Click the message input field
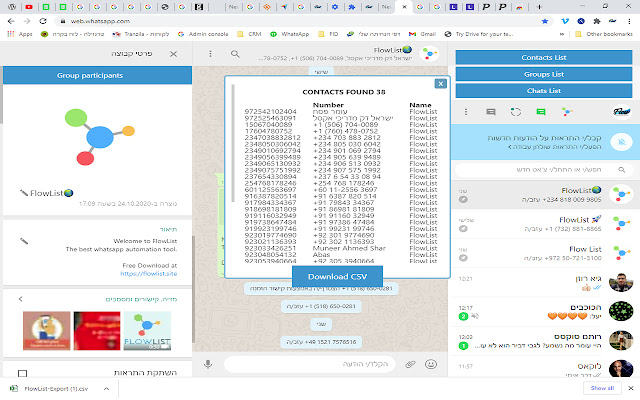The width and height of the screenshot is (640, 400). click(x=310, y=364)
